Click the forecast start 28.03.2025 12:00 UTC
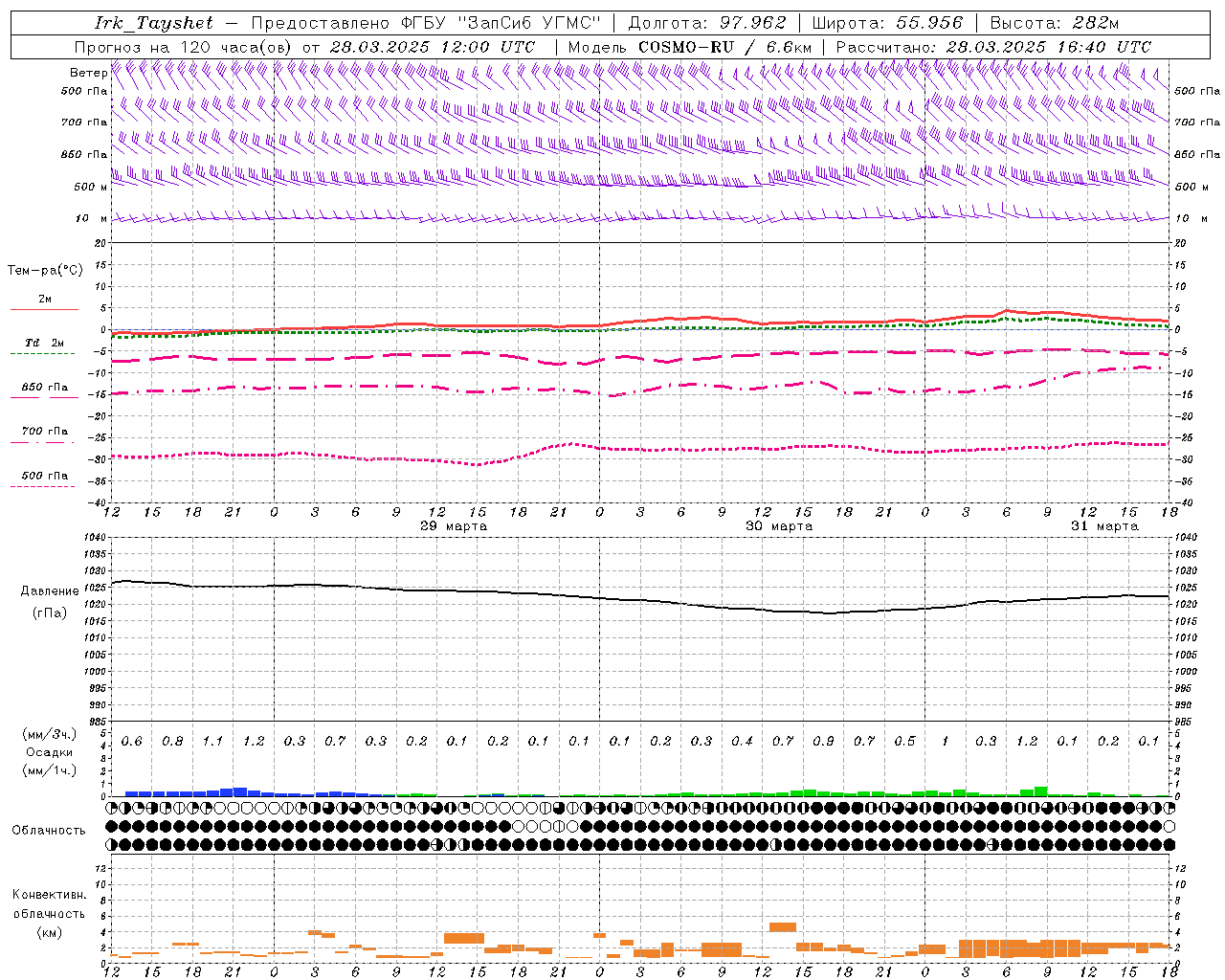The height and width of the screenshot is (980, 1225). pyautogui.click(x=433, y=47)
